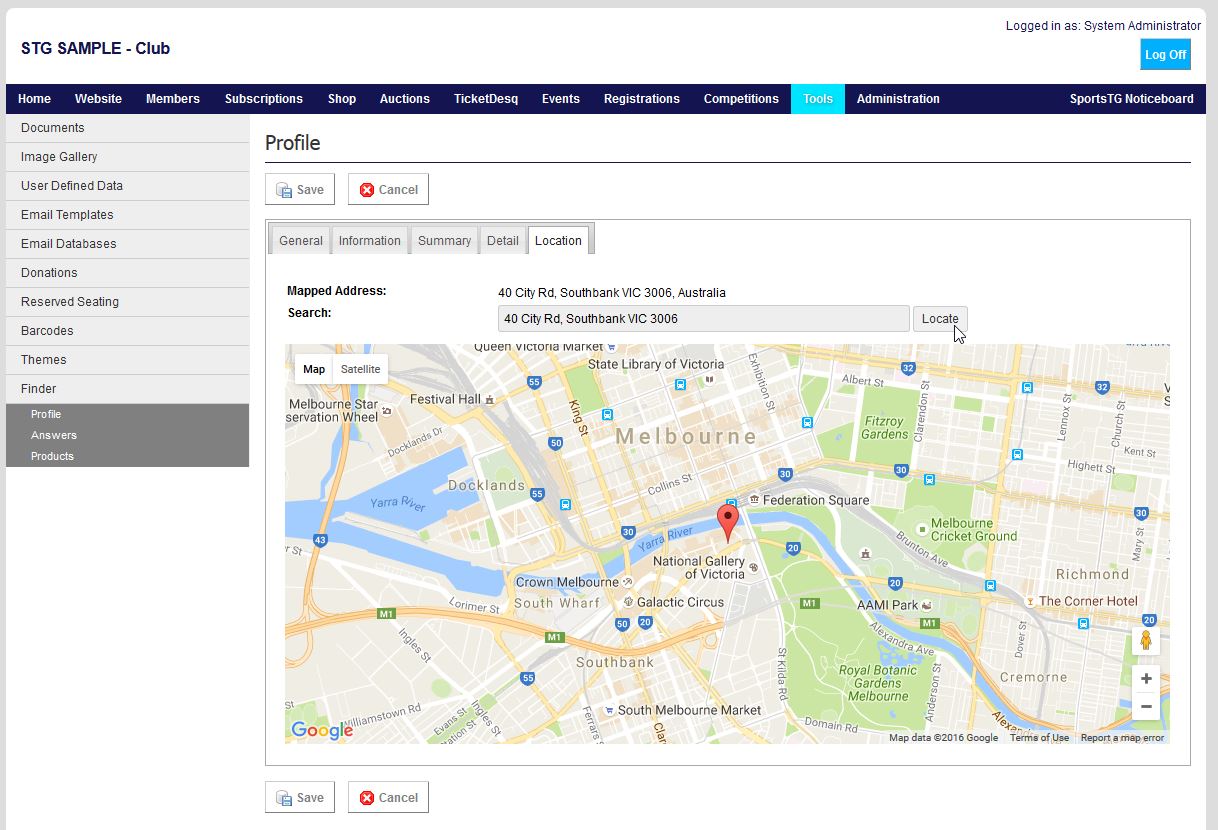Viewport: 1218px width, 830px height.
Task: Open the Tools menu
Action: 818,99
